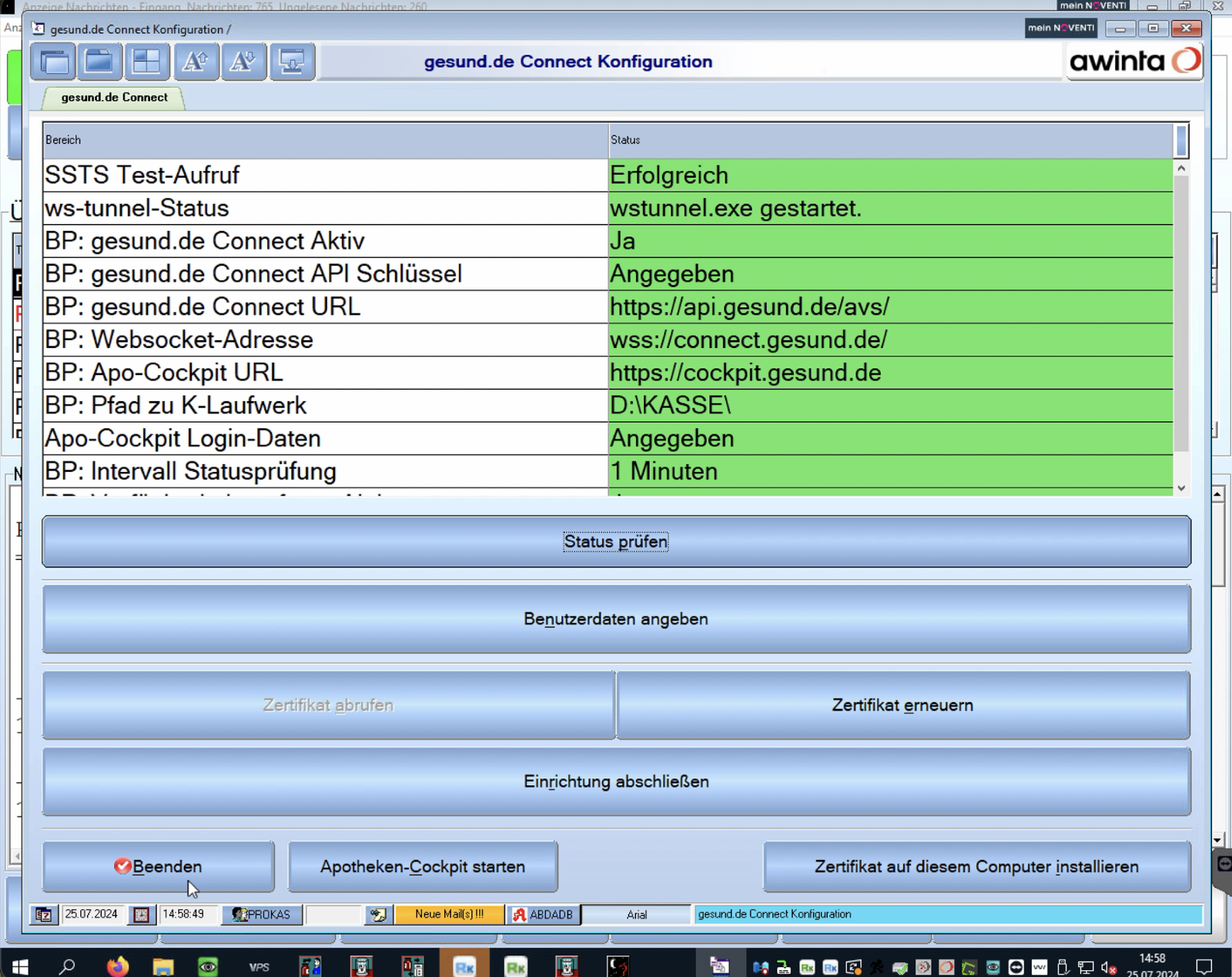Click the mein NOVENTI title bar button
The width and height of the screenshot is (1232, 977).
1060,28
